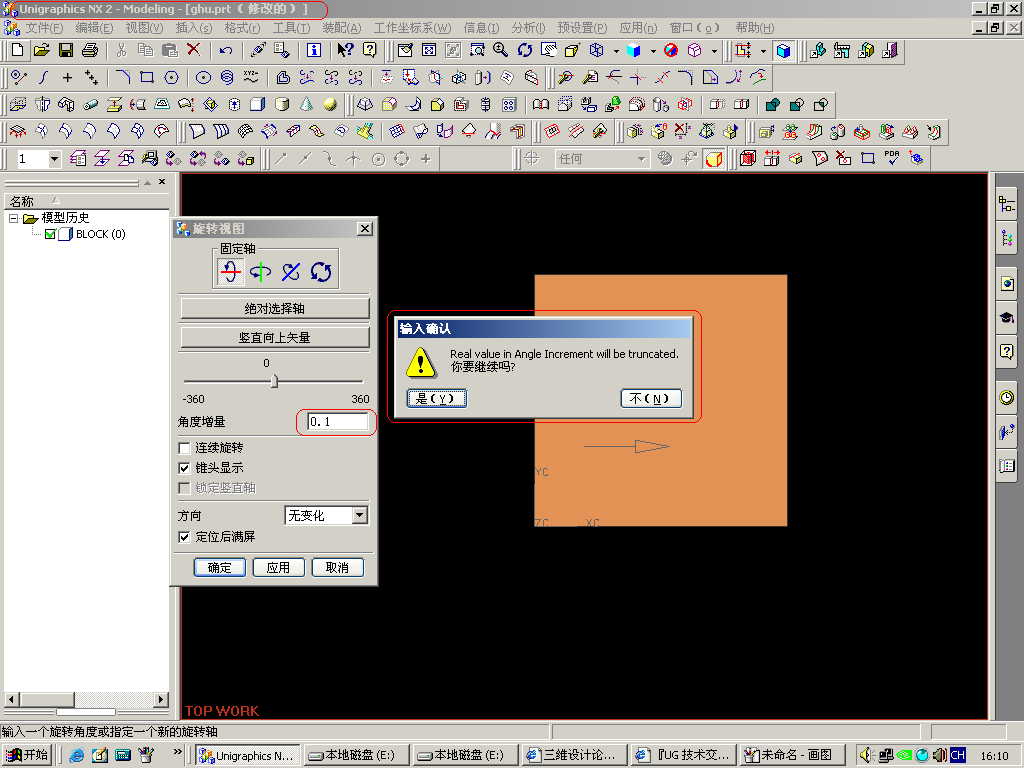Collapse the 模型历史 tree node
The height and width of the screenshot is (768, 1024).
pos(13,218)
